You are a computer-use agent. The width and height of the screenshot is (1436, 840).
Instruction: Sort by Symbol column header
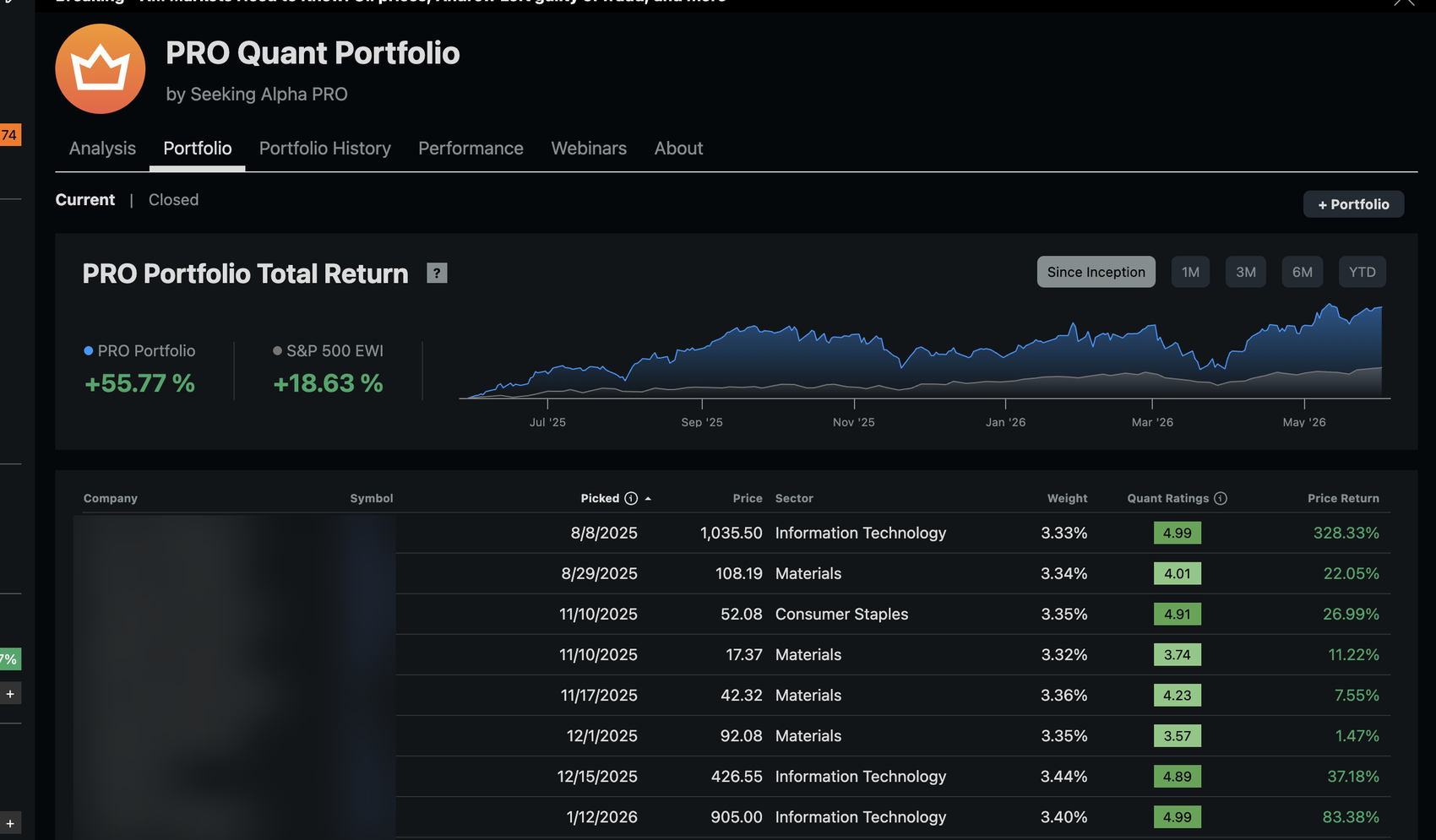pos(372,498)
